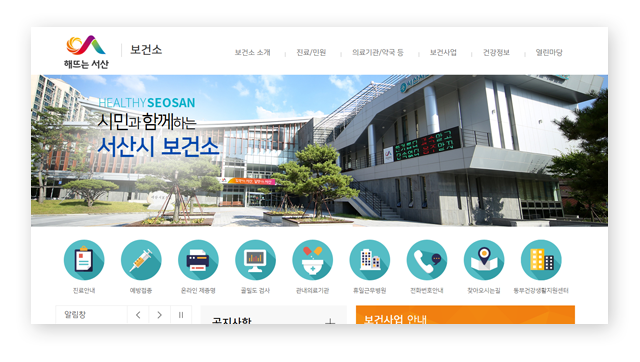This screenshot has width=640, height=362.
Task: Select the 온라인 제증명 printer icon
Action: tap(198, 260)
